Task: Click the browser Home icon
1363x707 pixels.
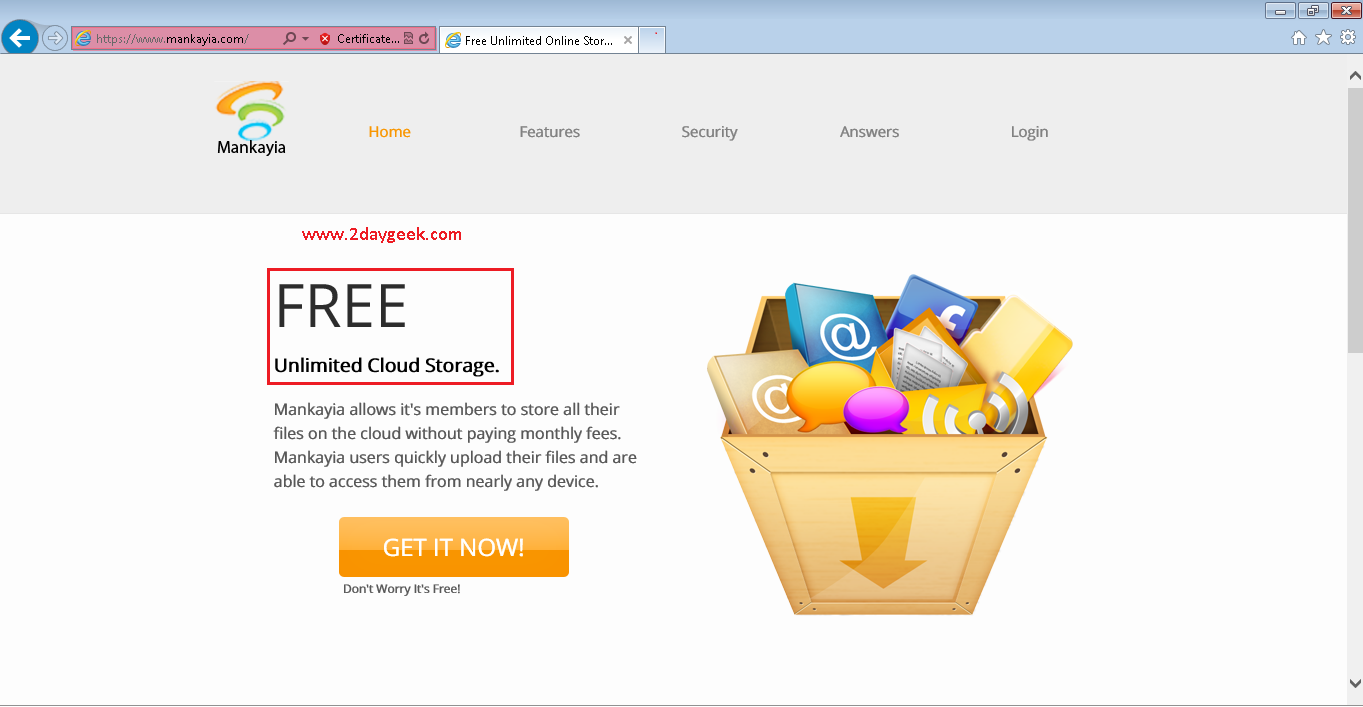Action: [x=1299, y=38]
